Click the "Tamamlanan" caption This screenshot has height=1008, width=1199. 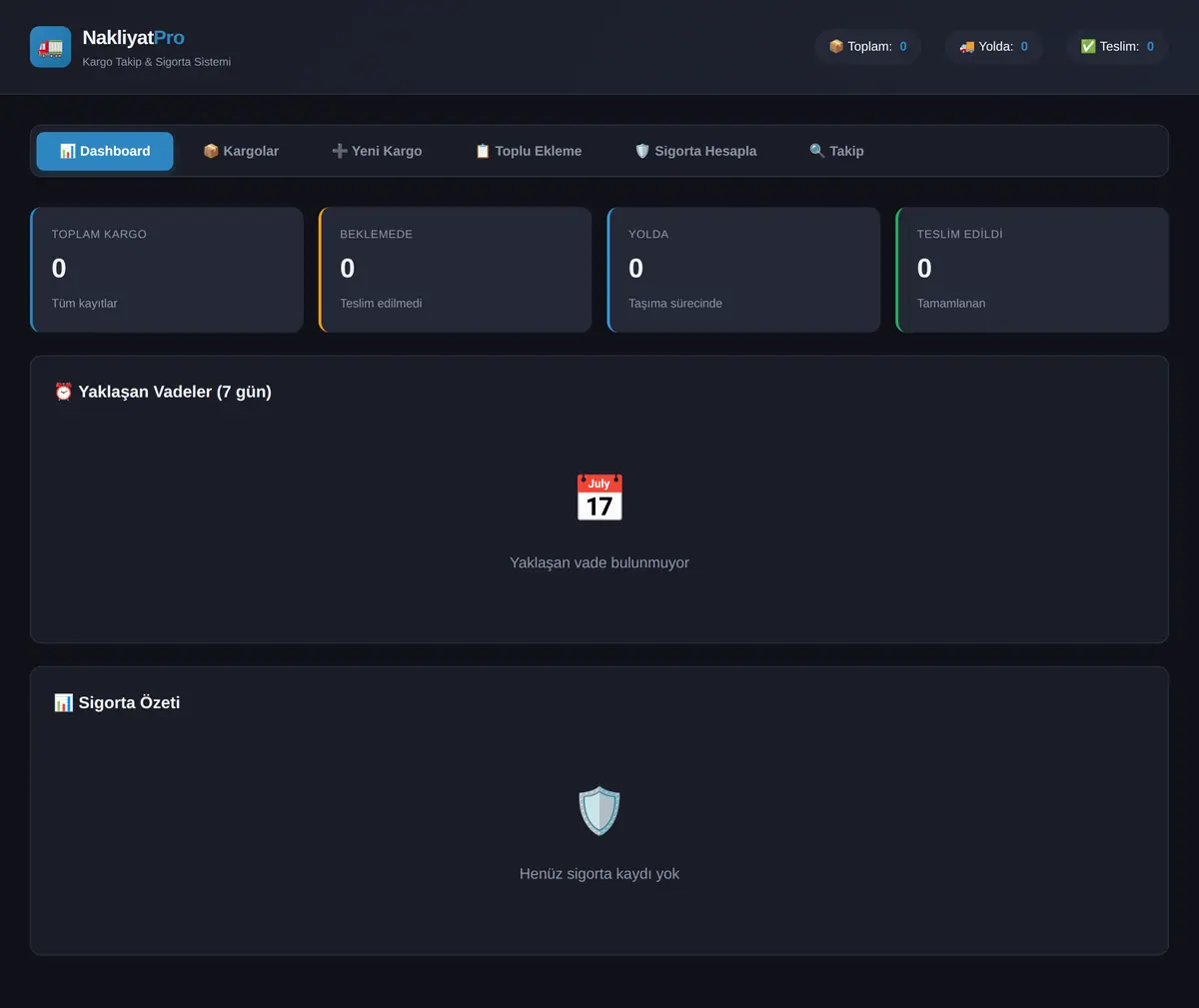[x=951, y=303]
